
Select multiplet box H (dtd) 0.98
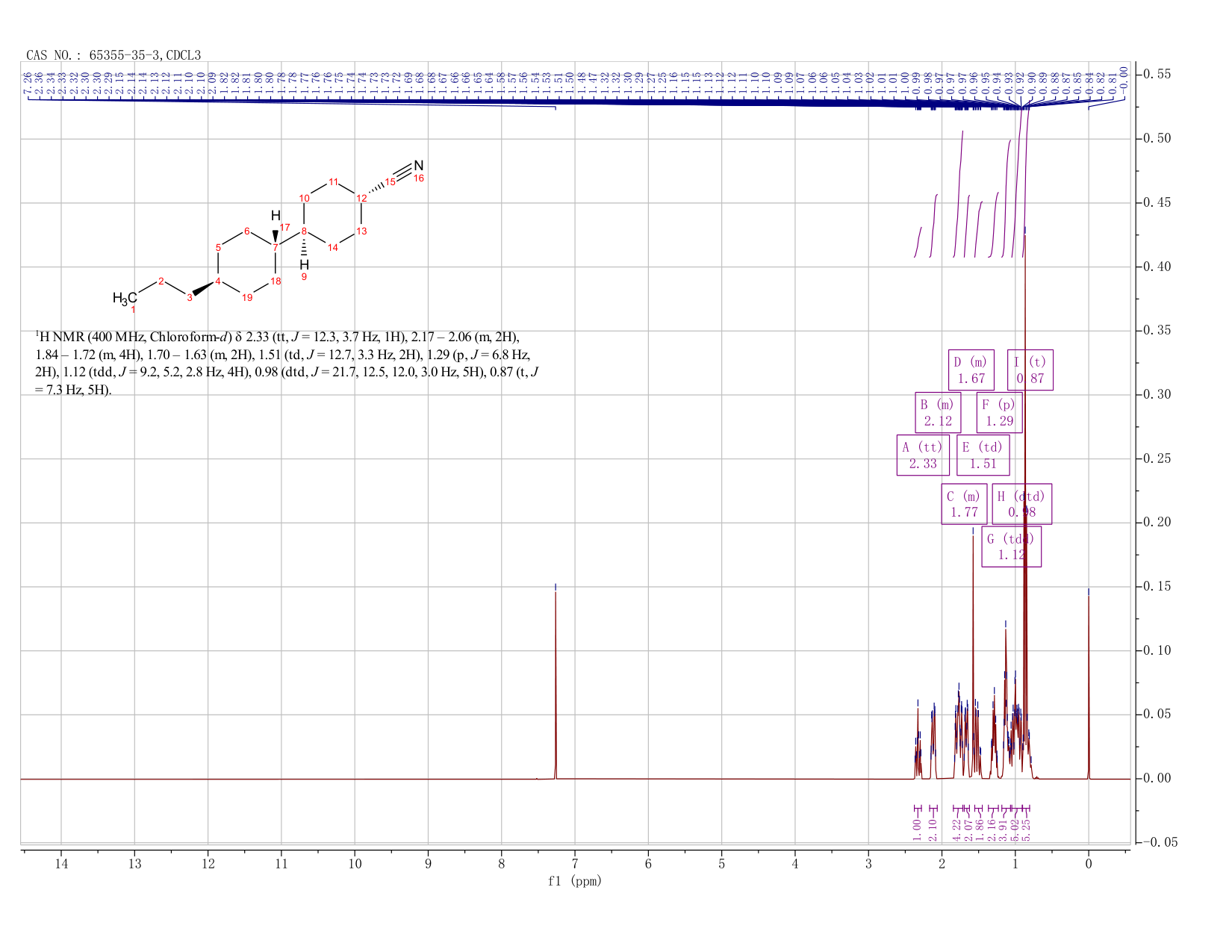[x=1022, y=504]
